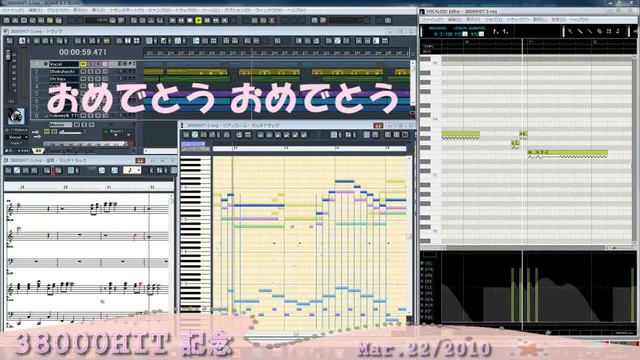Screen dimensions: 640x360
Task: Mute the Master bus
Action: click(77, 124)
